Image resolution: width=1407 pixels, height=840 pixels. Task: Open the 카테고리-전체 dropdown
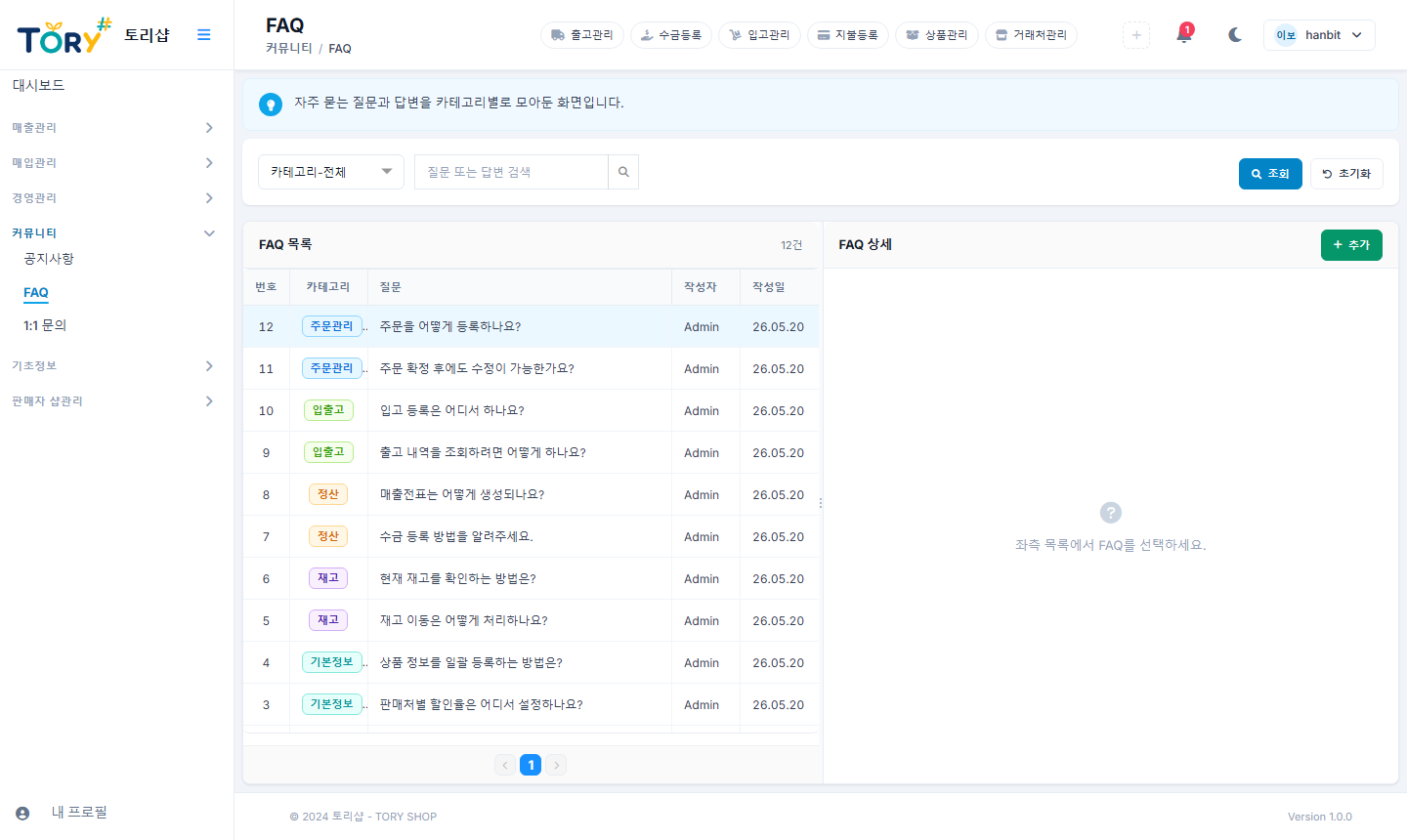click(x=331, y=172)
